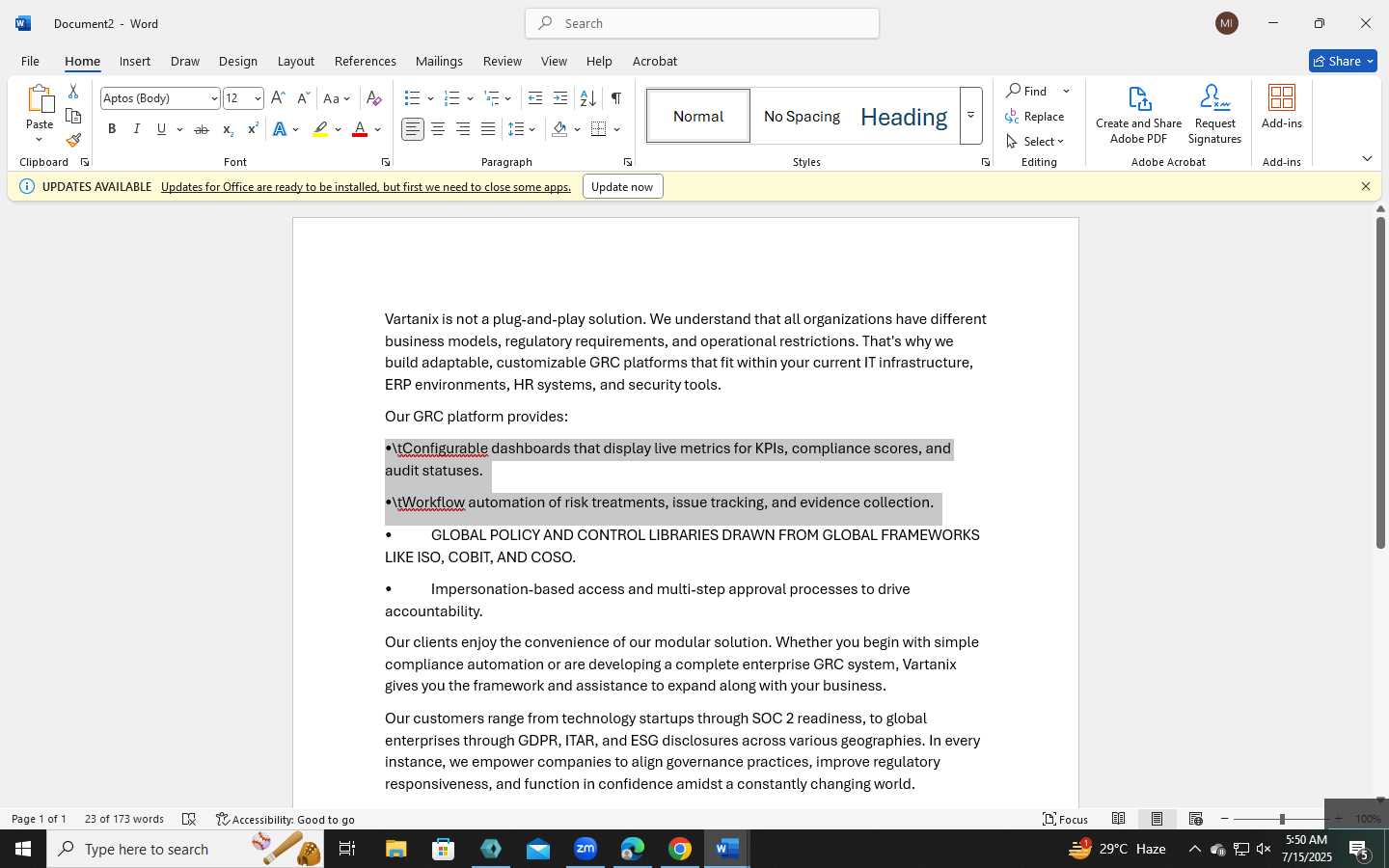Open the File menu
Viewport: 1389px width, 868px height.
click(30, 61)
